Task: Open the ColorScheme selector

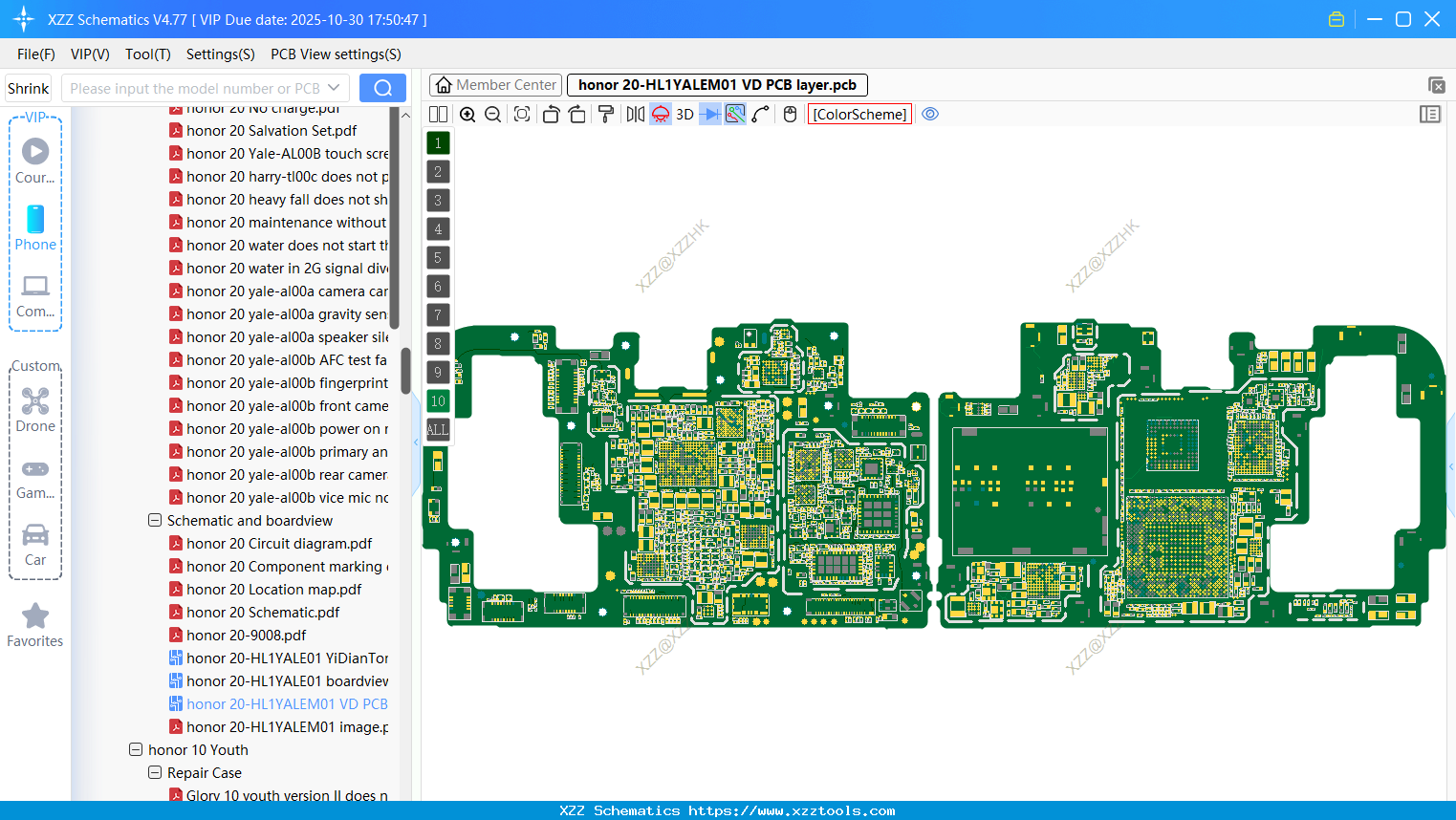Action: click(x=859, y=115)
